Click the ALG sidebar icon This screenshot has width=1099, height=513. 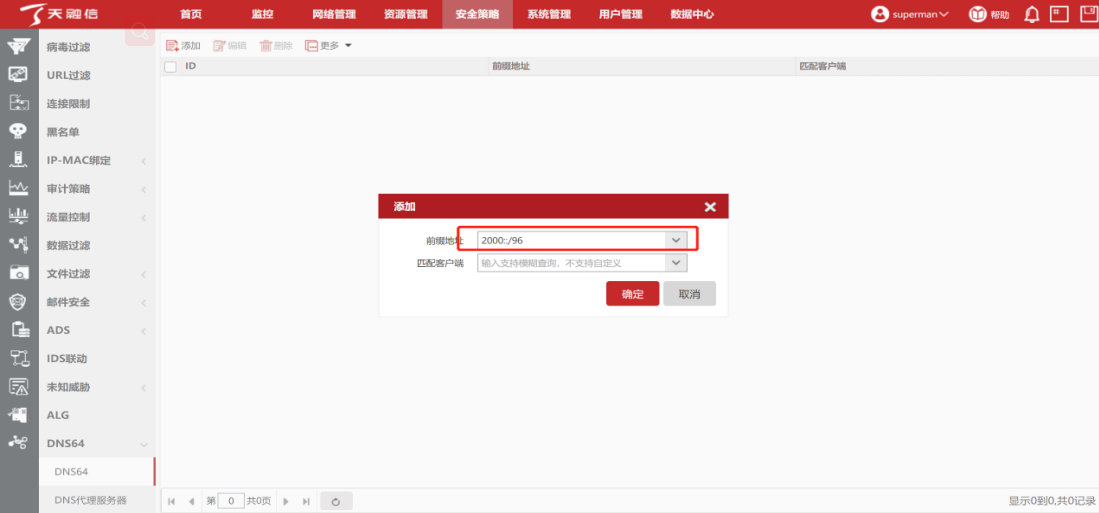click(x=19, y=415)
